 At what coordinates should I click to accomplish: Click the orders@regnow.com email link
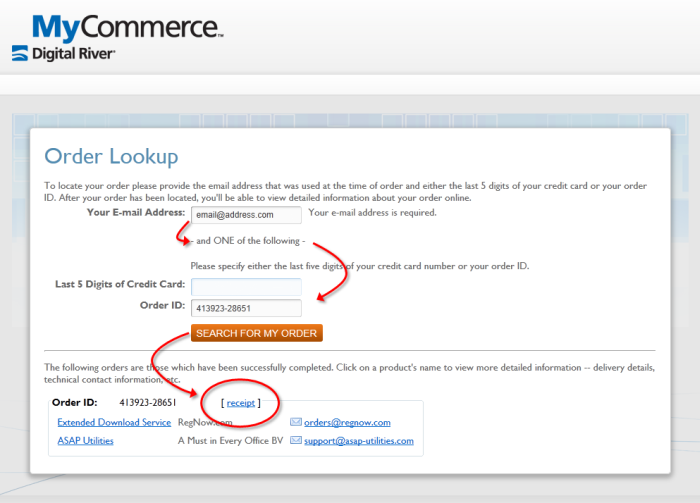(x=347, y=422)
